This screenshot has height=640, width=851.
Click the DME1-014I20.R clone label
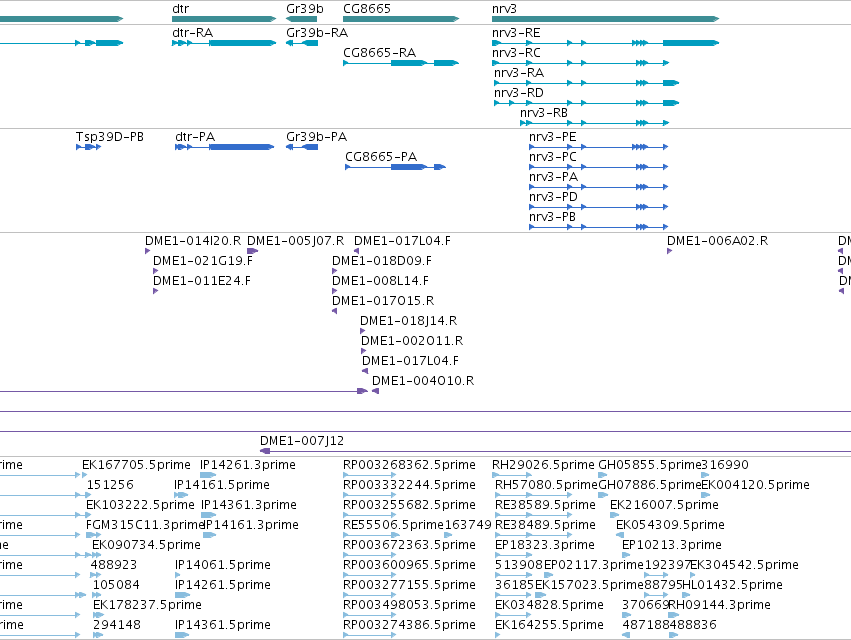(193, 241)
